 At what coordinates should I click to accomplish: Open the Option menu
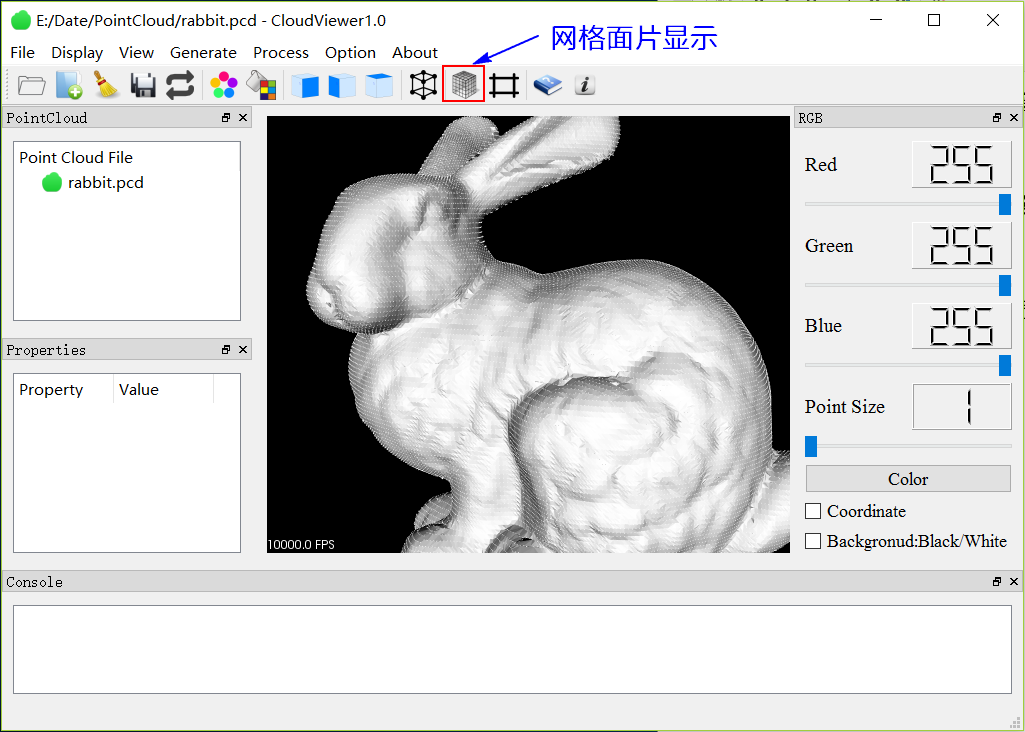pos(350,53)
